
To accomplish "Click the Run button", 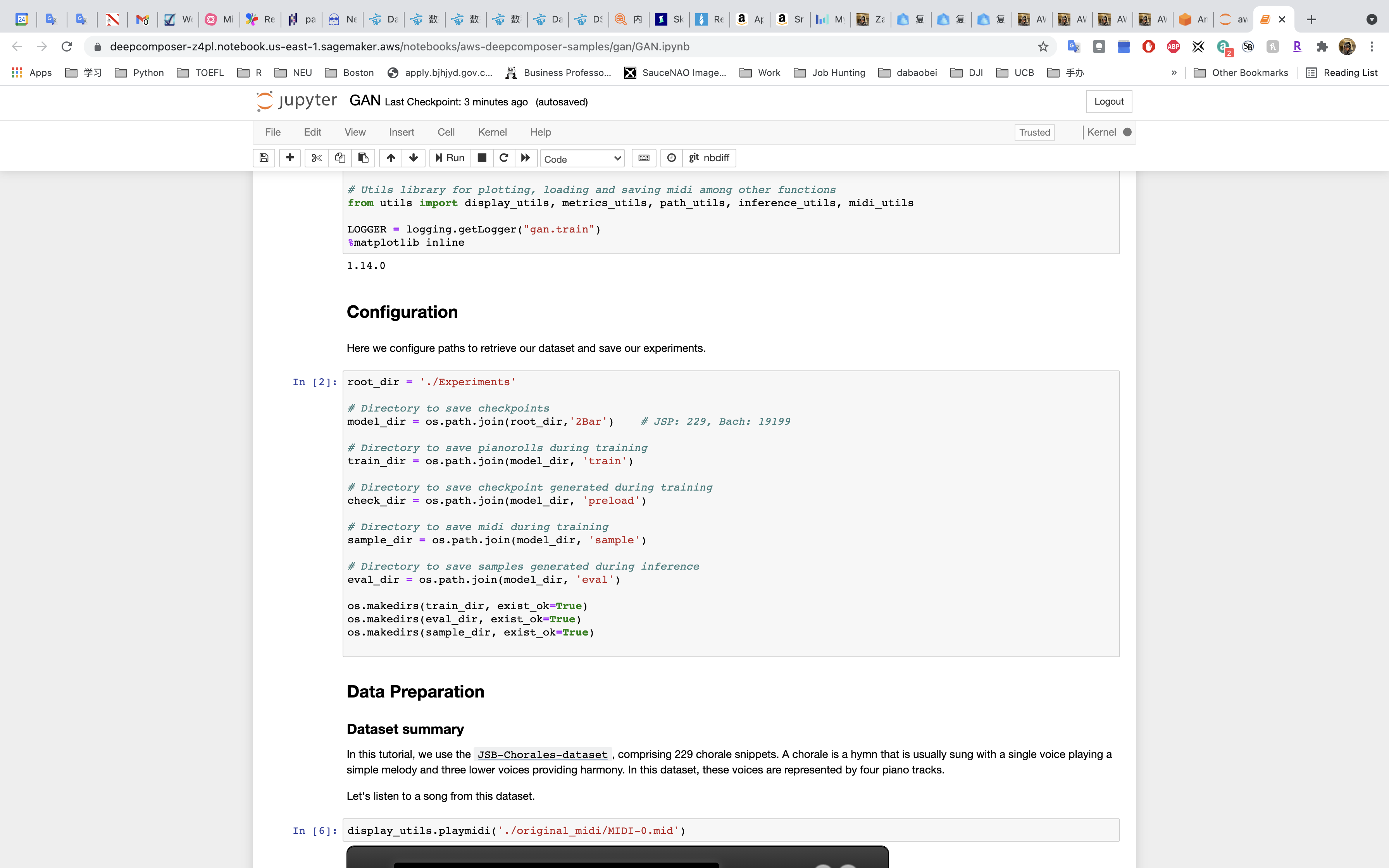I will pos(450,158).
